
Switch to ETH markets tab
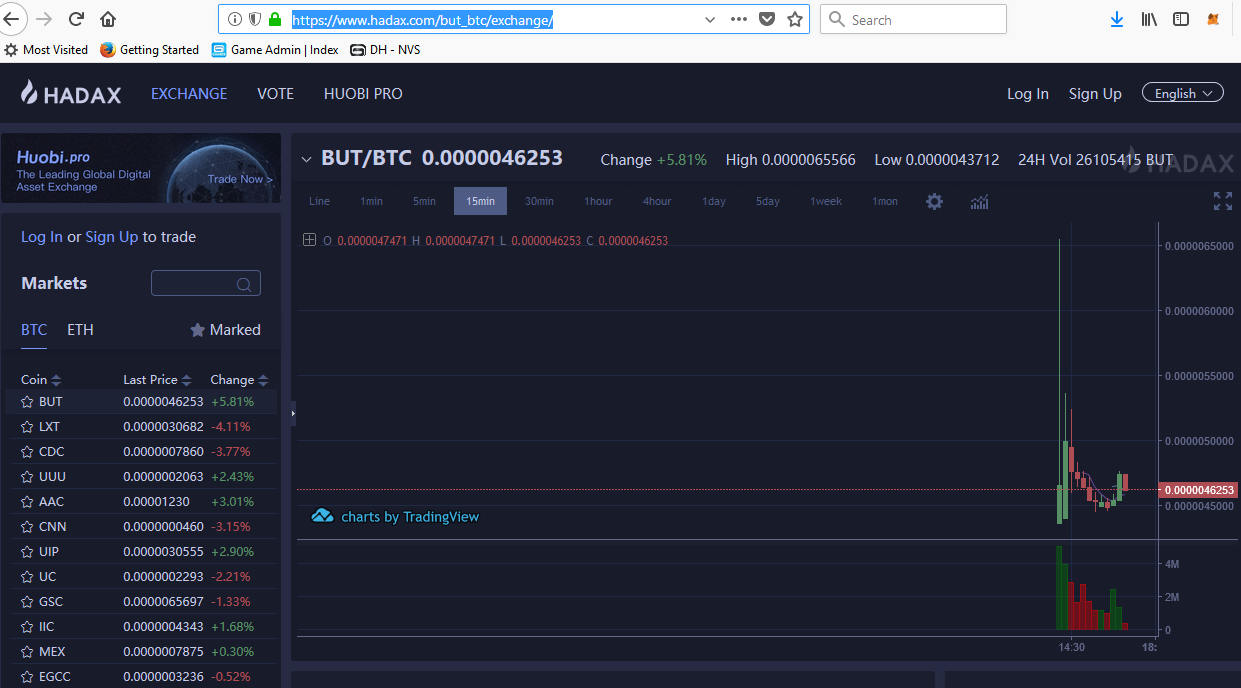80,330
